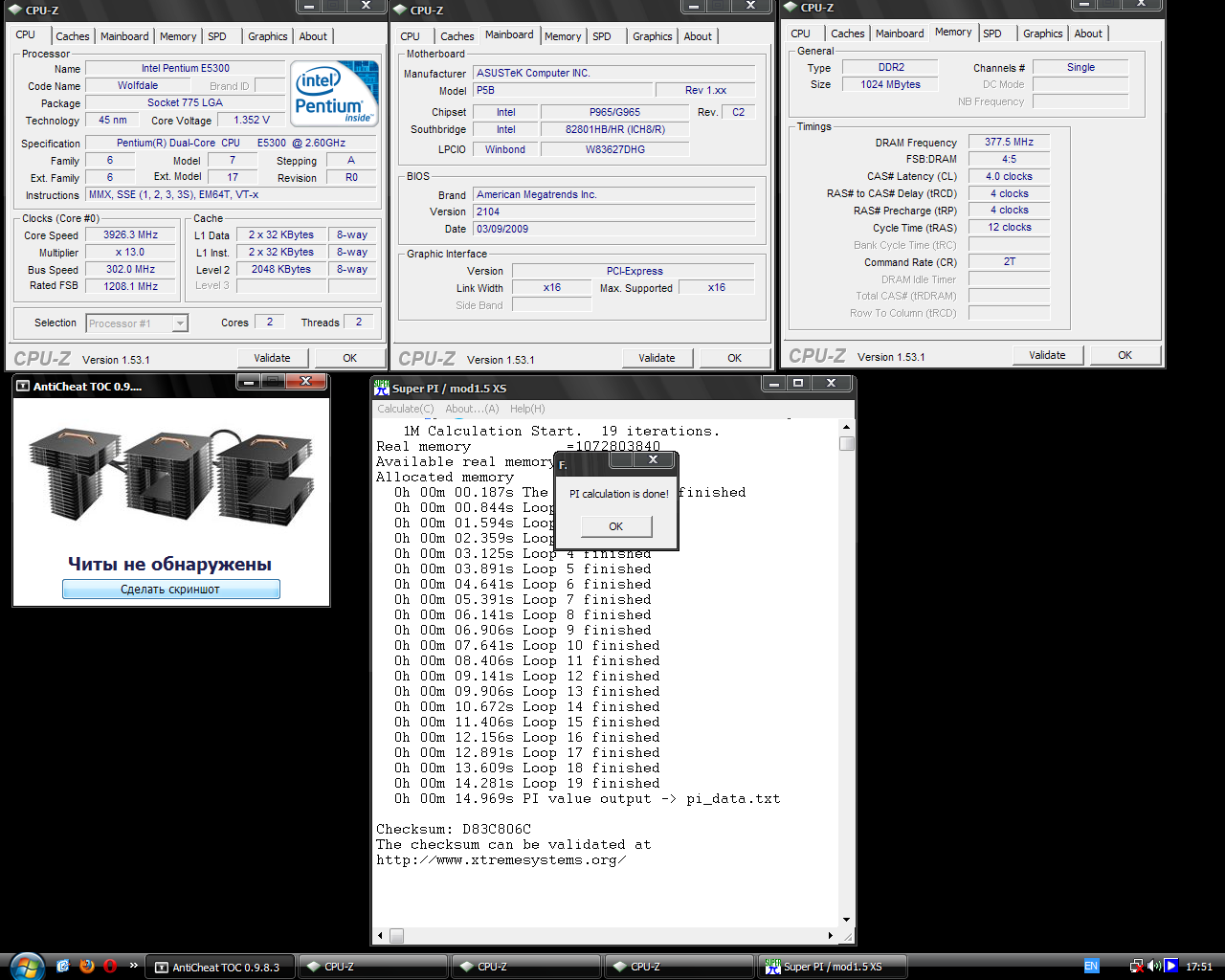
Task: Open Firefox from quick launch
Action: (87, 966)
